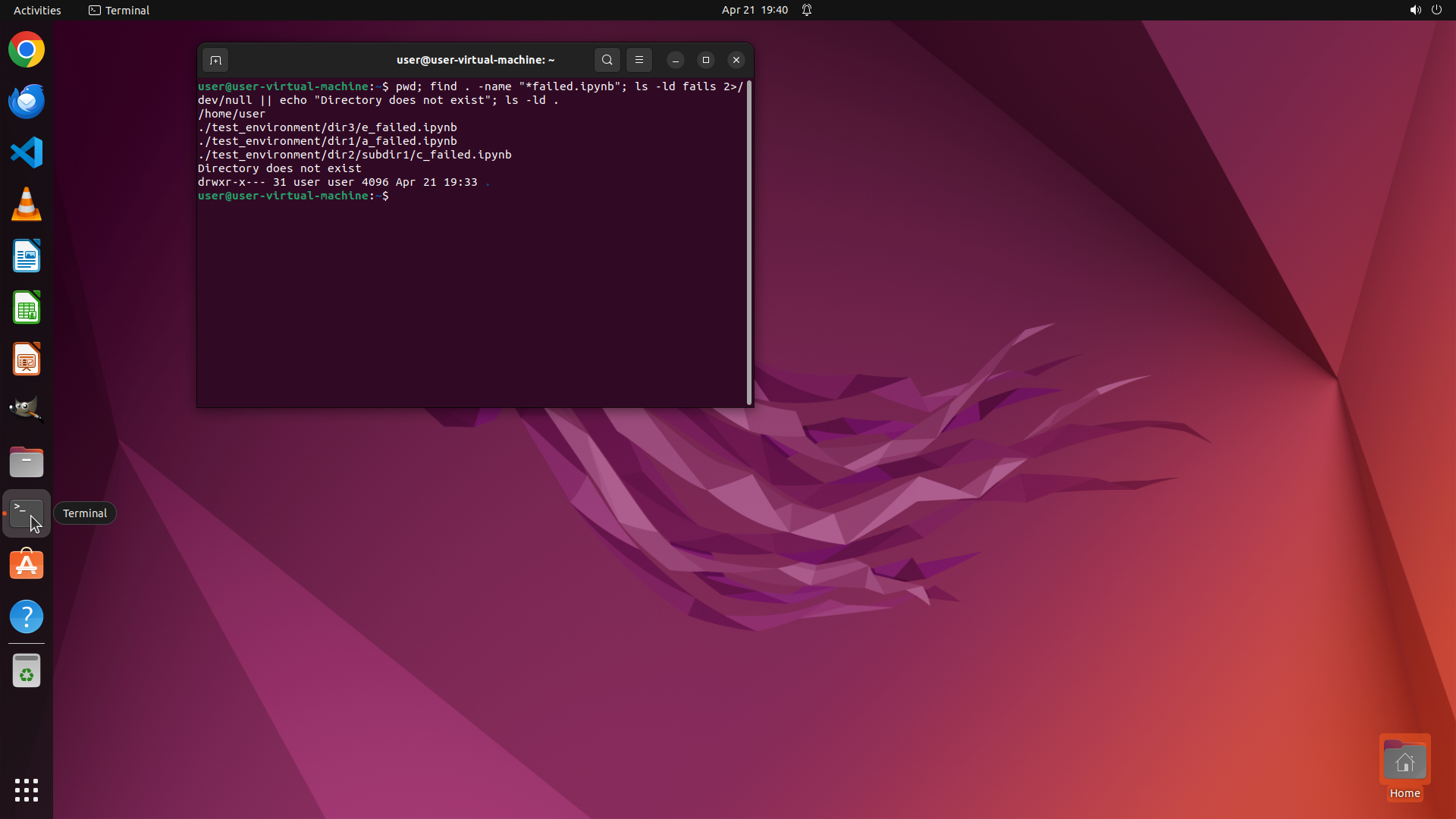Open the Files manager
The height and width of the screenshot is (819, 1456).
click(x=27, y=462)
